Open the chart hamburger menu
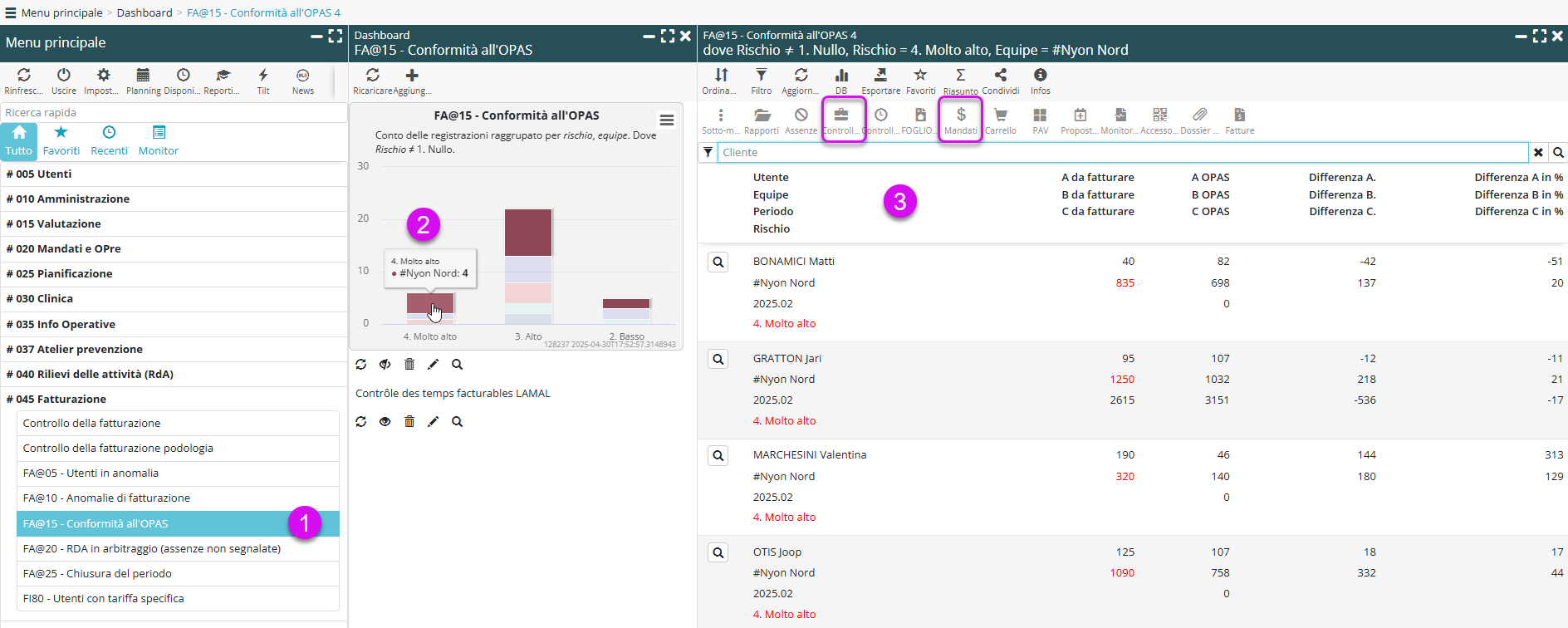 pos(666,120)
